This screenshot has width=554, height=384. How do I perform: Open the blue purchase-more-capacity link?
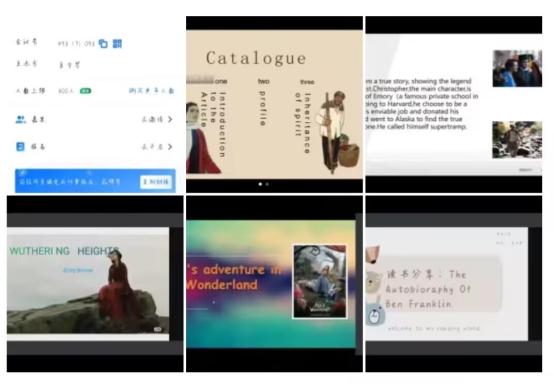click(151, 91)
